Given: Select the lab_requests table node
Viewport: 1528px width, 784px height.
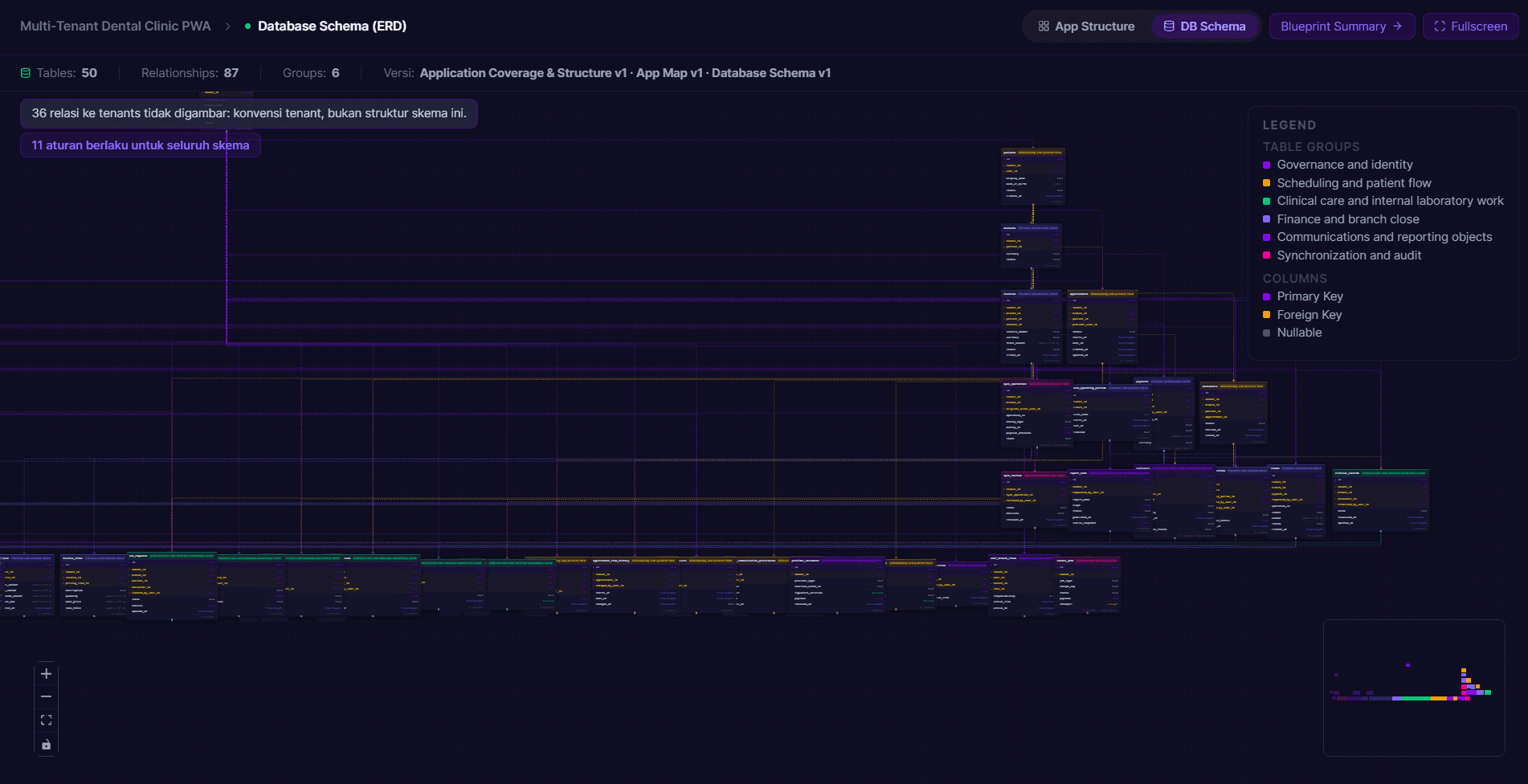Looking at the screenshot, I should tap(172, 586).
